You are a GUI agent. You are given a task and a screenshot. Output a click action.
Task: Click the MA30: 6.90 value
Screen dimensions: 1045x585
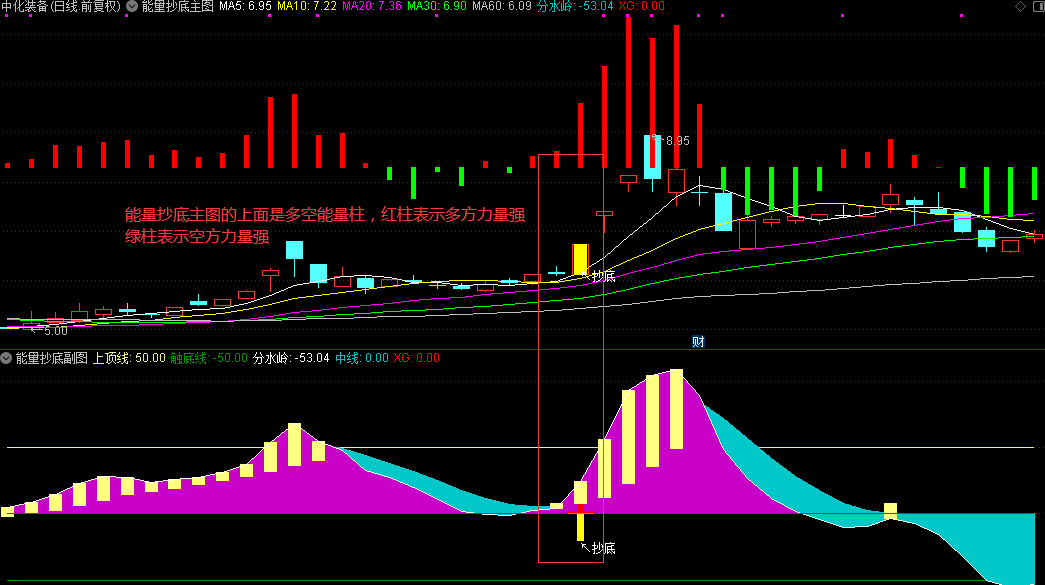pyautogui.click(x=437, y=6)
